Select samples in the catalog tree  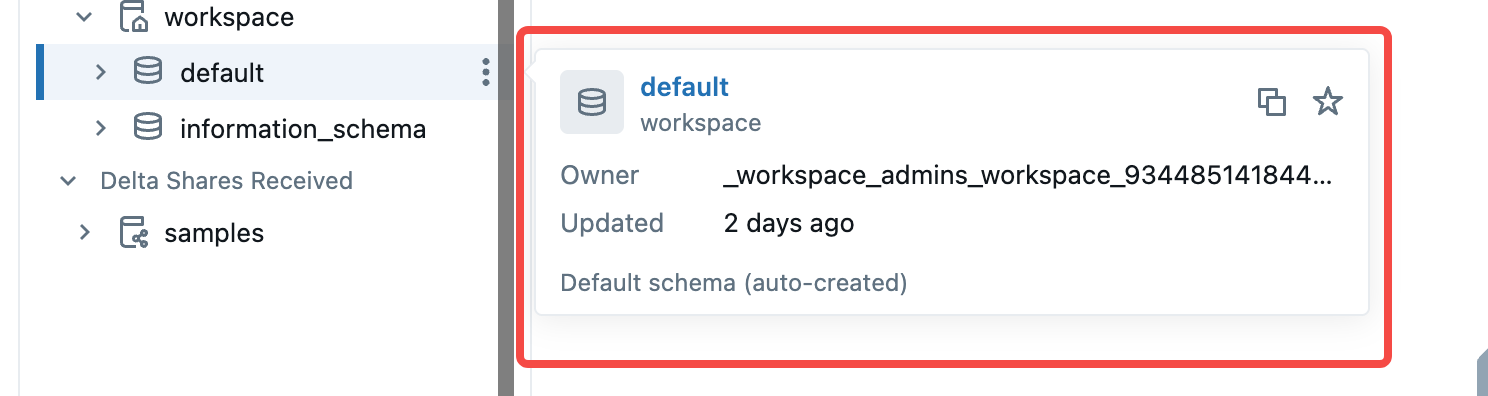(x=214, y=234)
